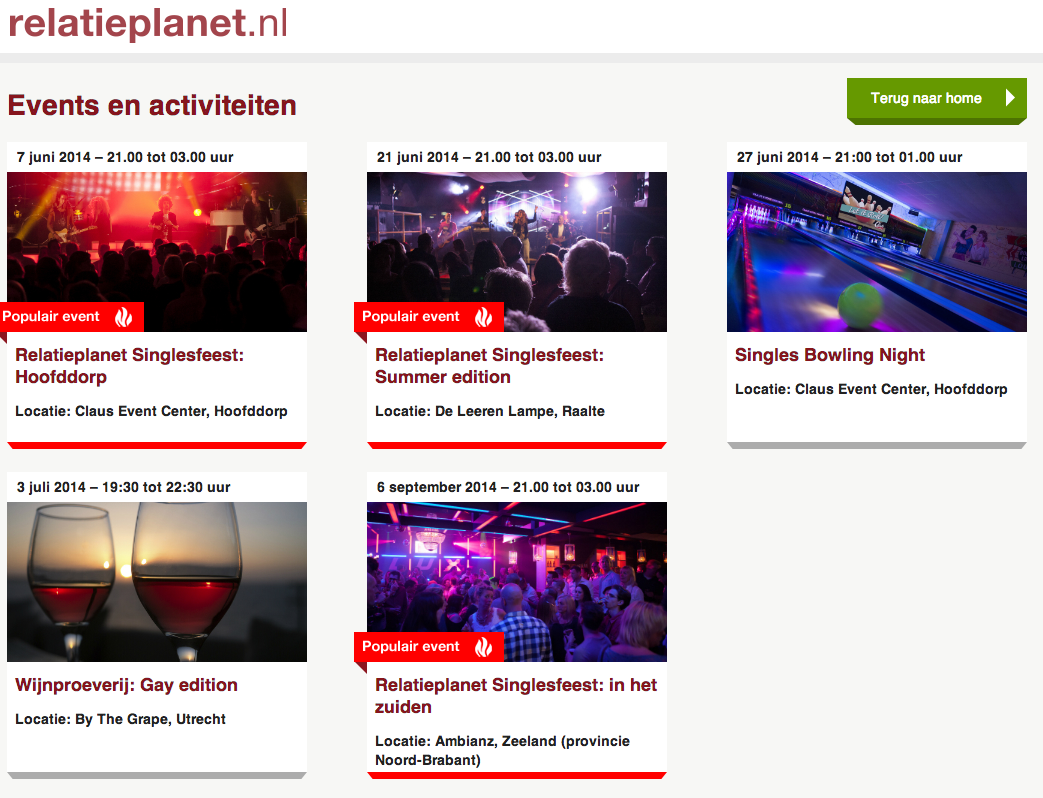Select the bowling alley photo
This screenshot has width=1043, height=798.
pos(877,252)
